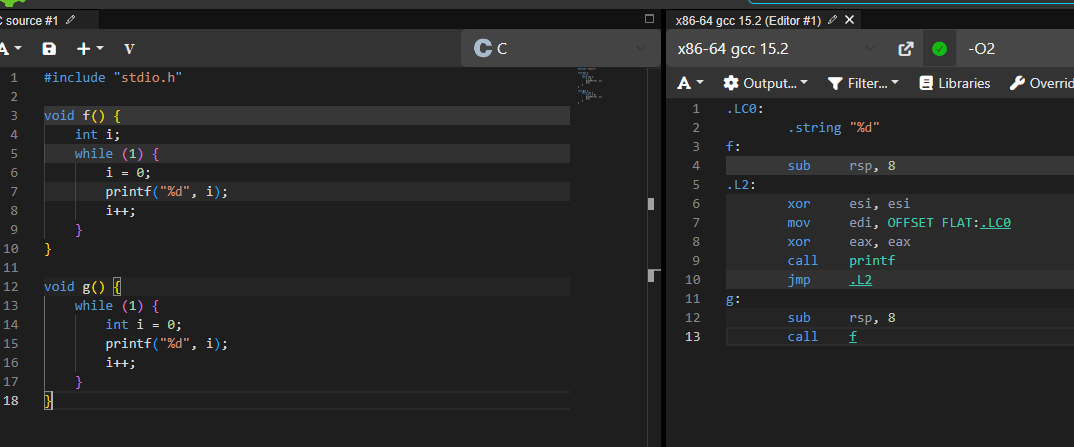The image size is (1074, 447).
Task: Click the "void g() {" source line
Action: point(82,286)
